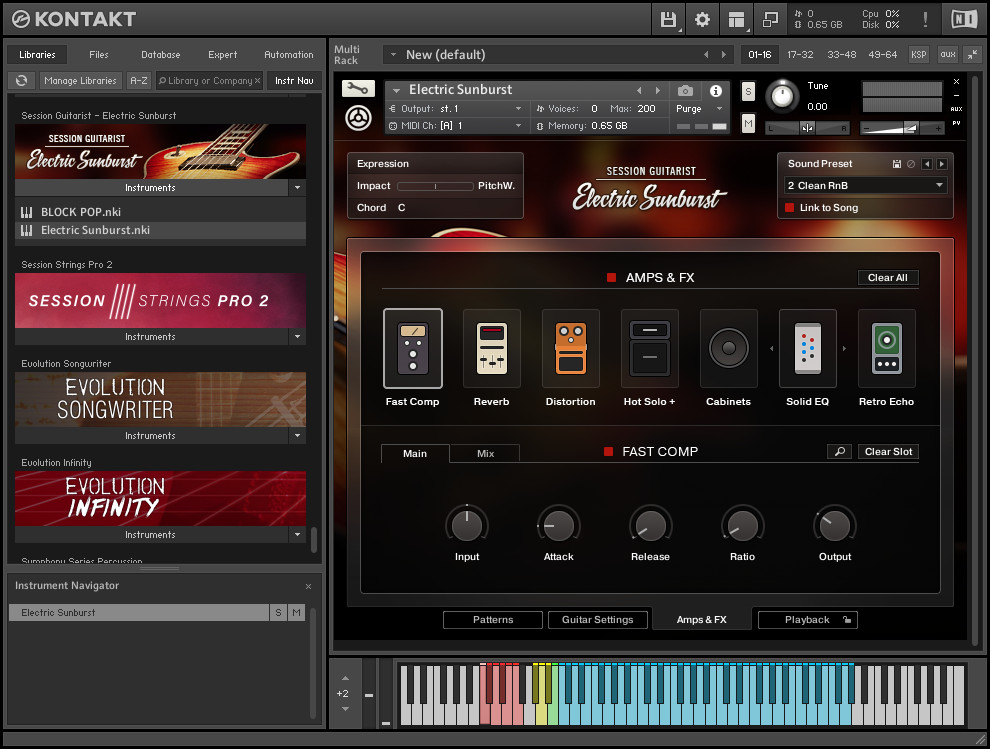Click the Native Instruments NI logo
This screenshot has height=749, width=990.
pos(963,20)
